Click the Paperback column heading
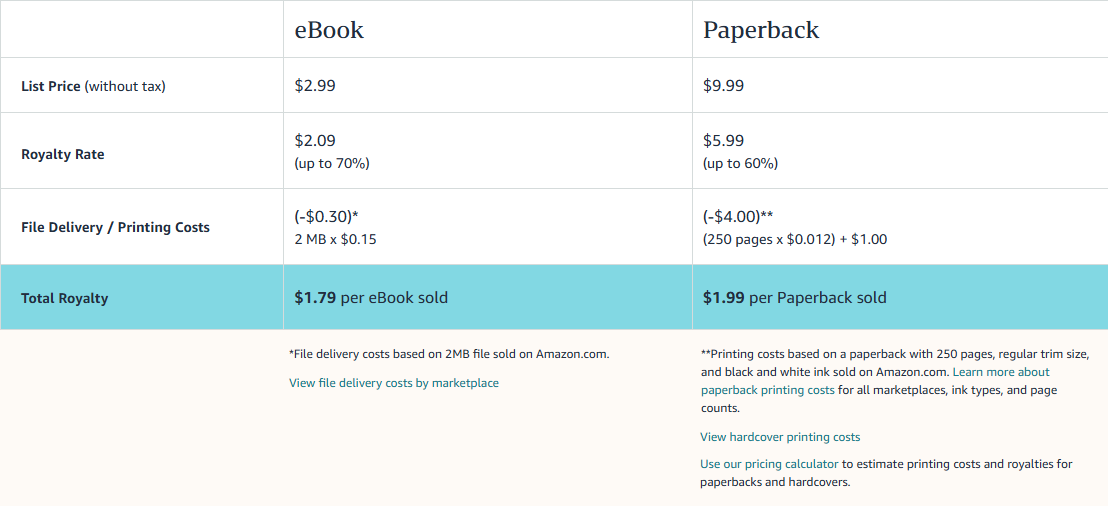 point(761,30)
